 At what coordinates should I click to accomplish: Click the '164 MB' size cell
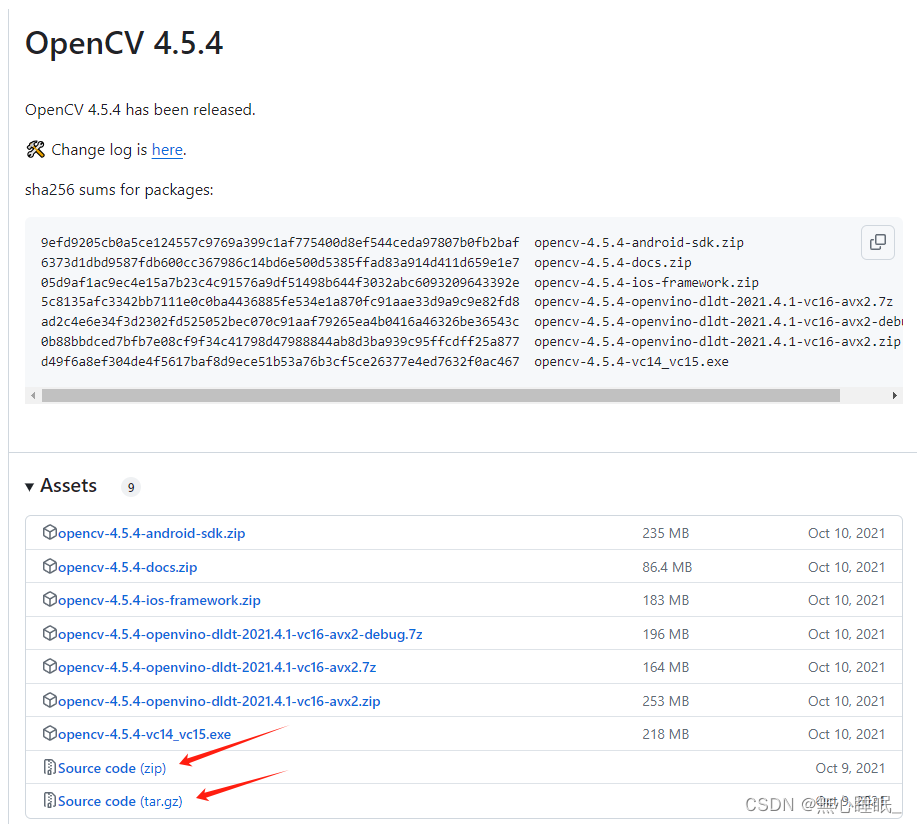click(x=666, y=667)
